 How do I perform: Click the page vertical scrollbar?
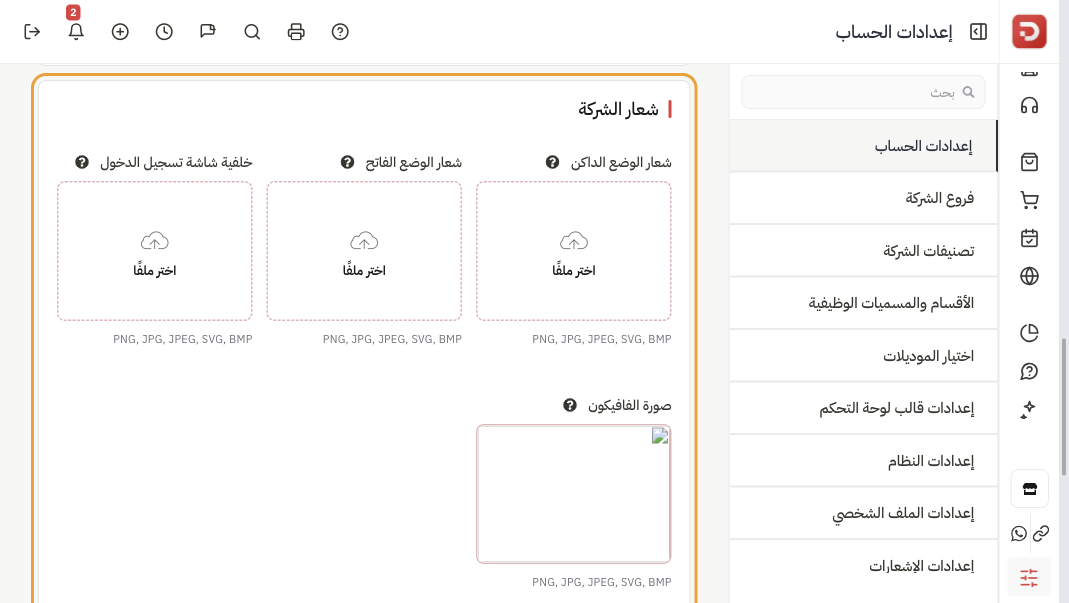[1064, 407]
